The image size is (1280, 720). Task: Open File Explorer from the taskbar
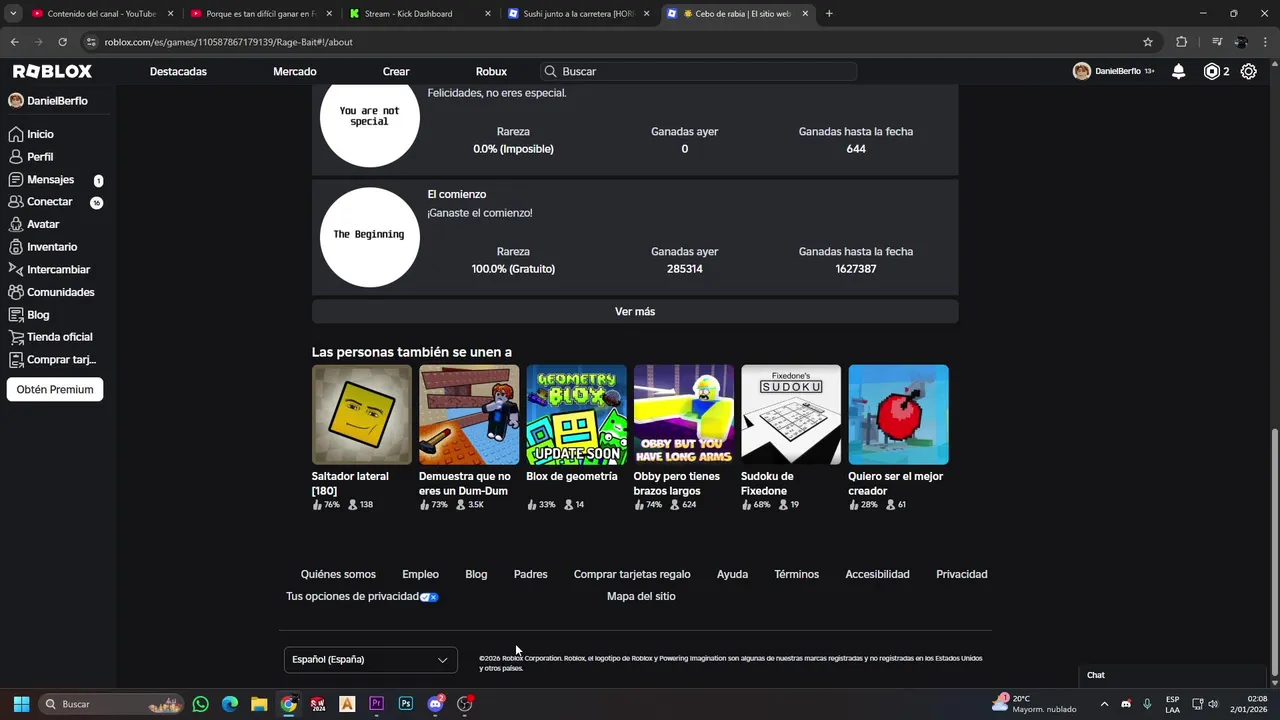coord(259,704)
